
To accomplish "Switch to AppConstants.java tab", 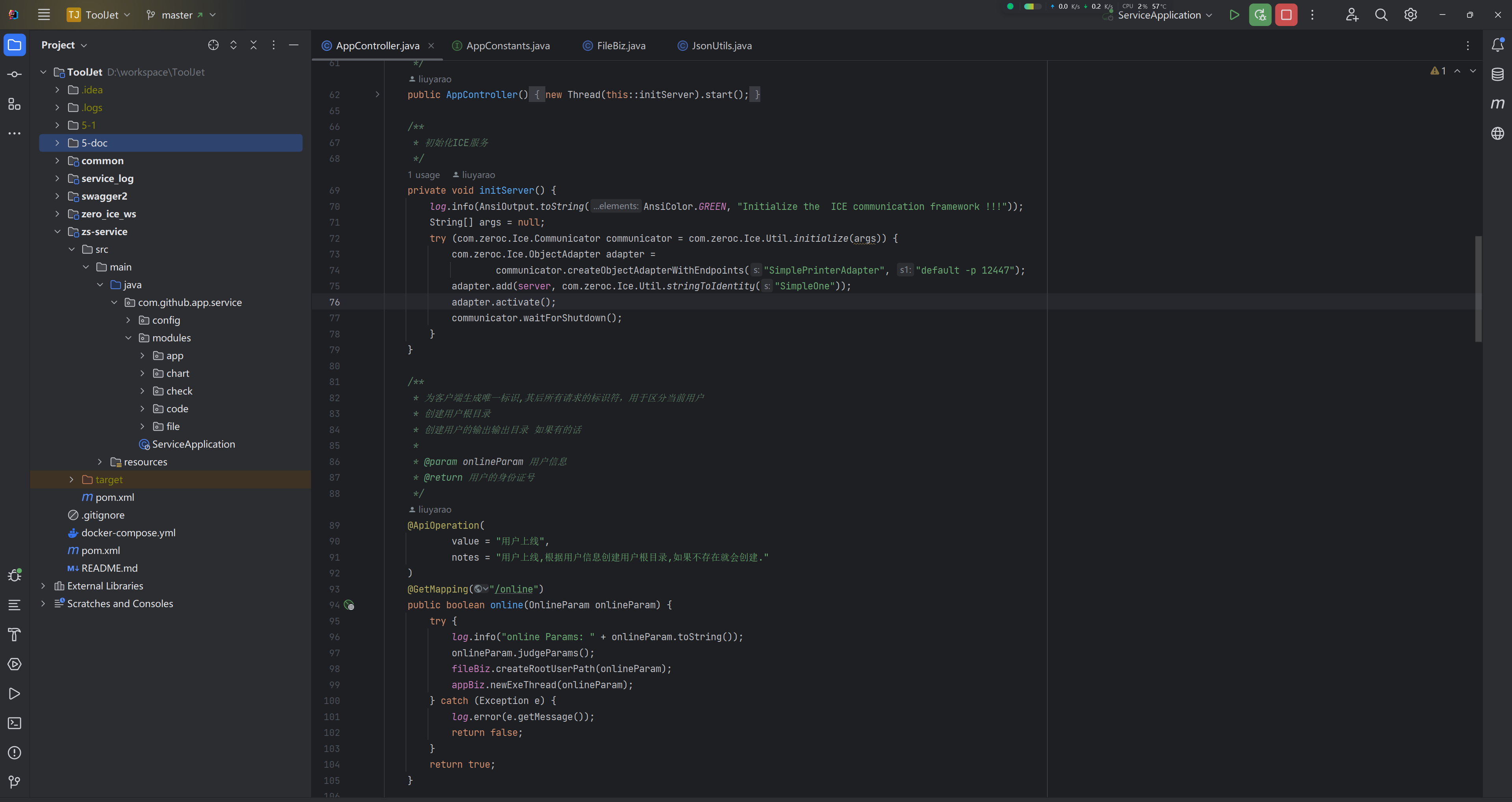I will [501, 46].
